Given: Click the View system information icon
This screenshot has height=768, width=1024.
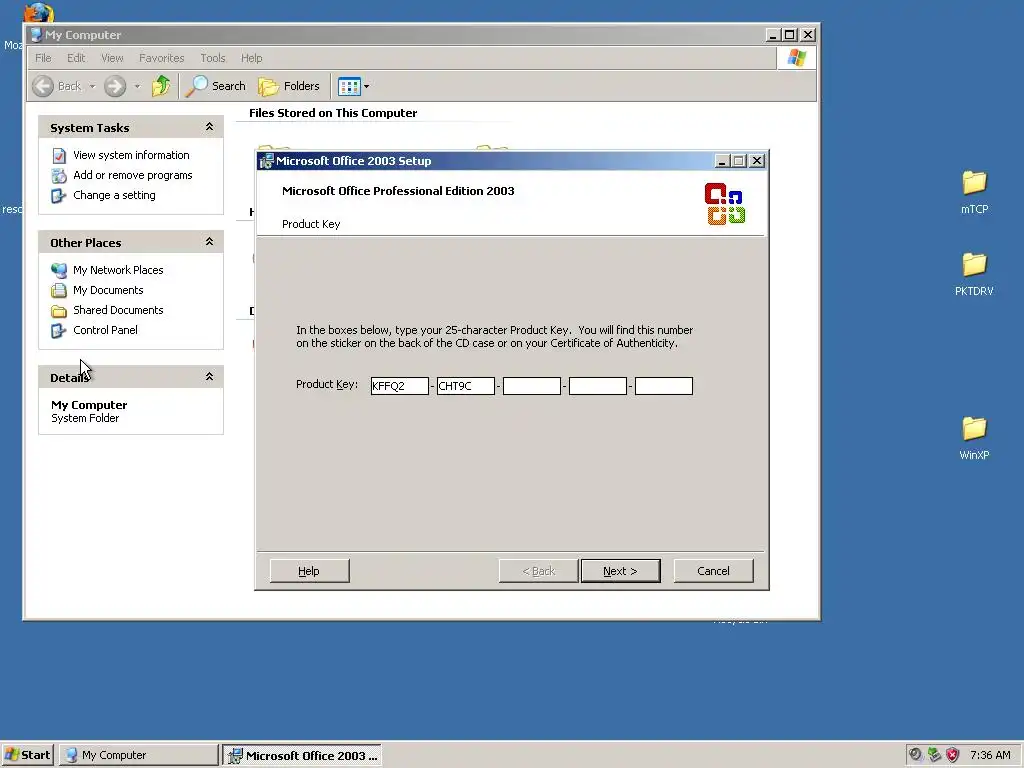Looking at the screenshot, I should click(59, 155).
